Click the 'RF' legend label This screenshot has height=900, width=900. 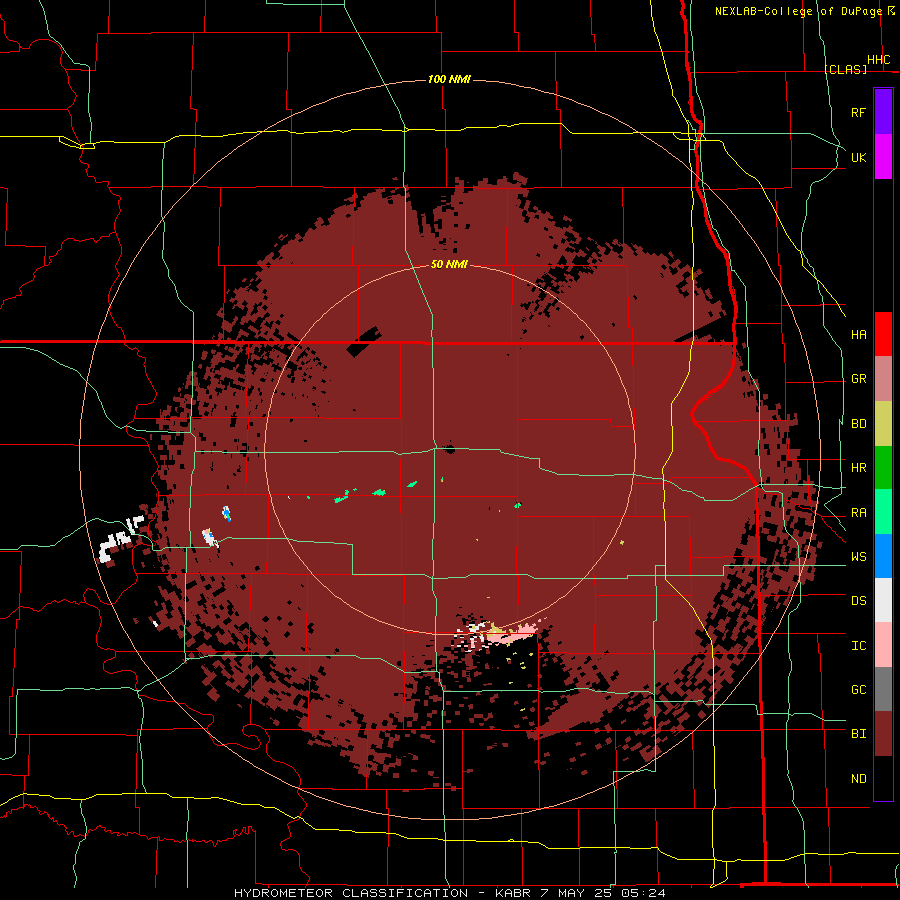coord(858,112)
